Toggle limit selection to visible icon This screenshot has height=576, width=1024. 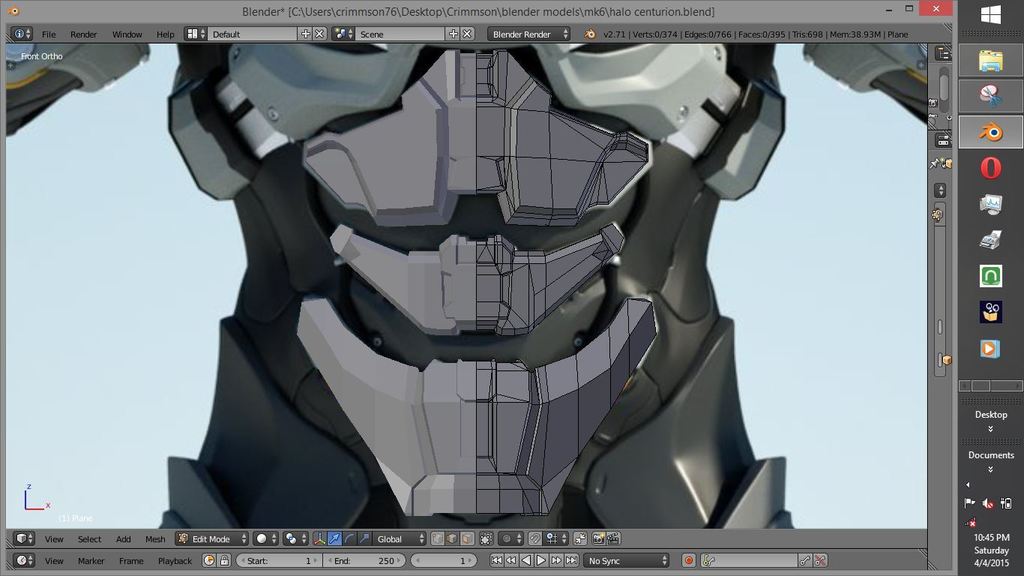485,539
